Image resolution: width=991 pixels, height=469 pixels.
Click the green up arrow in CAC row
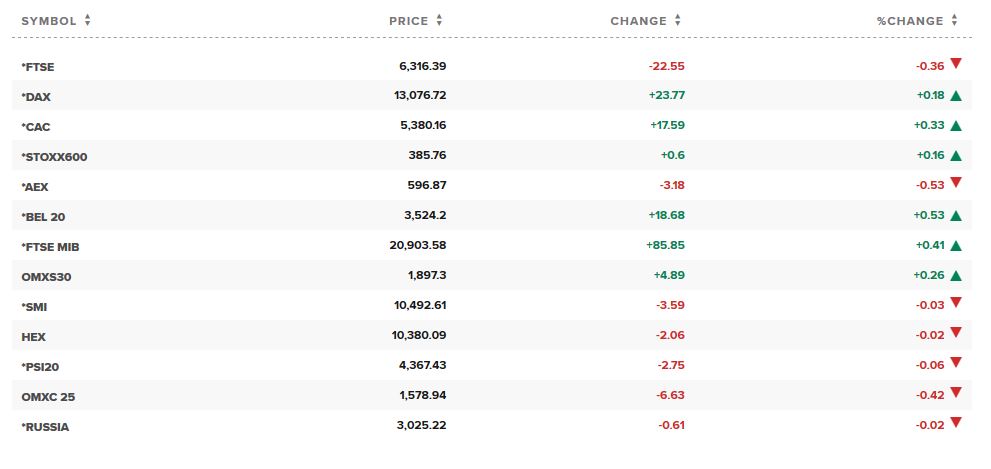click(x=956, y=126)
